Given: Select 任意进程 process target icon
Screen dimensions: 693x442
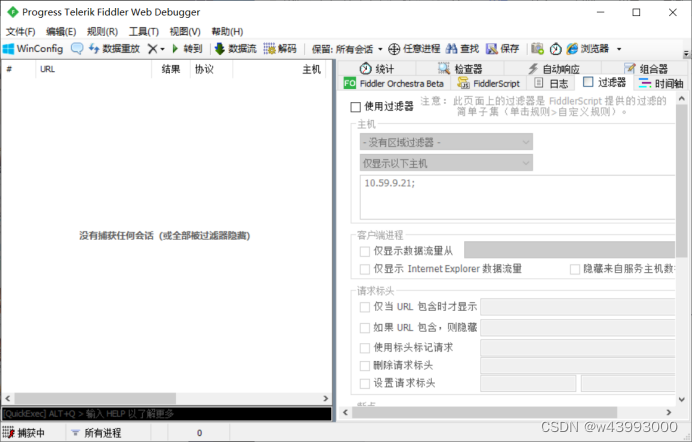Looking at the screenshot, I should pyautogui.click(x=414, y=49).
